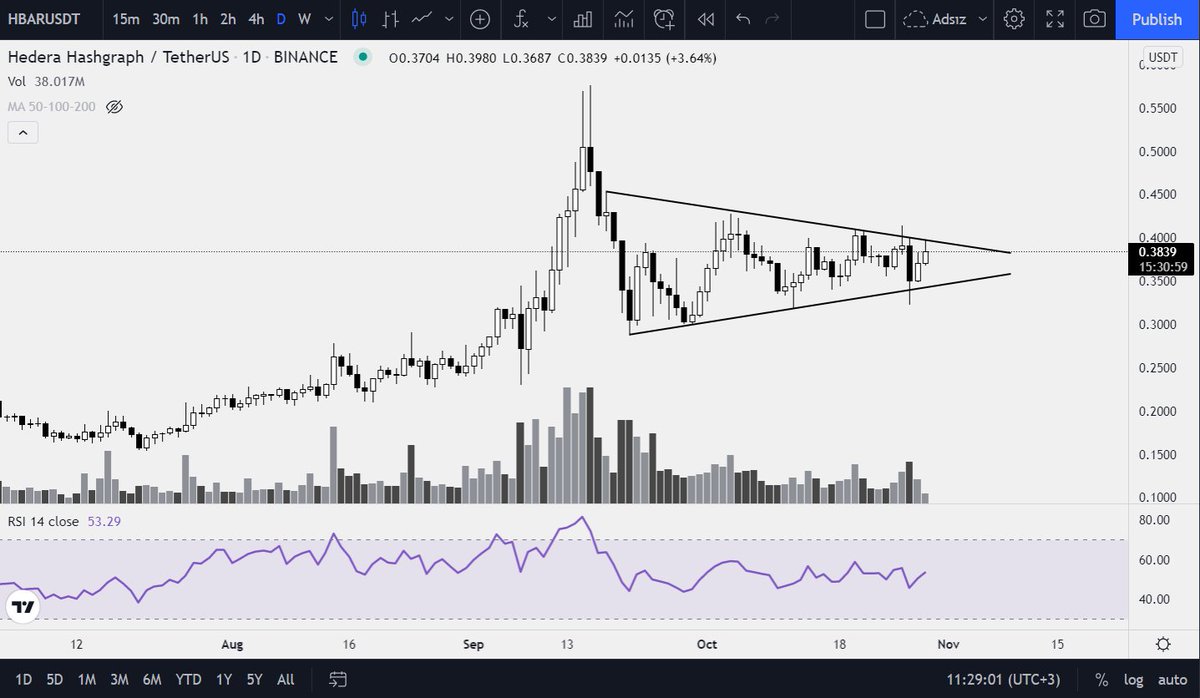Click the Vol 38.017M legend
This screenshot has width=1200, height=698.
[45, 84]
